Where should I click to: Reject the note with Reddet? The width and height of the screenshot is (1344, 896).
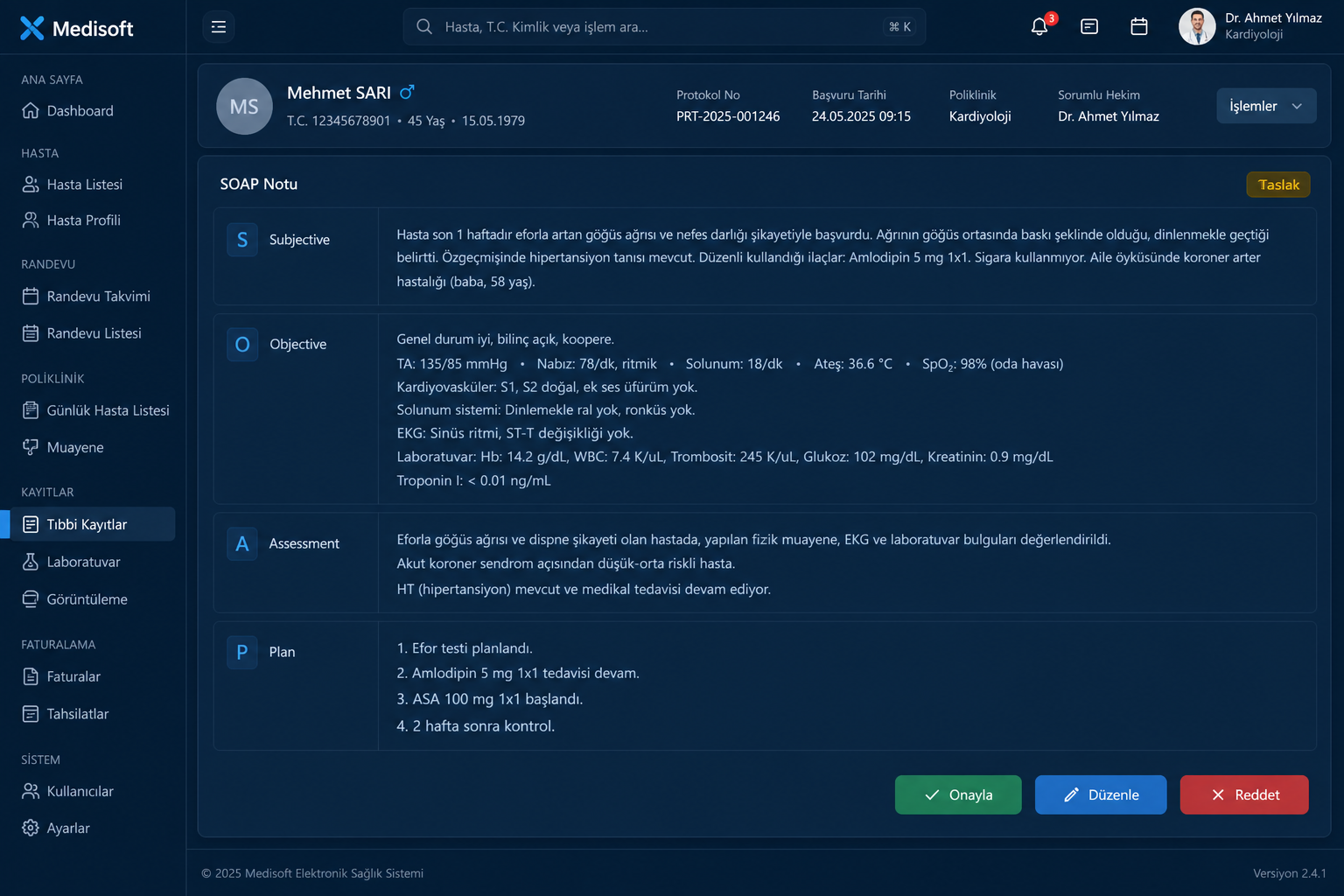[1244, 794]
